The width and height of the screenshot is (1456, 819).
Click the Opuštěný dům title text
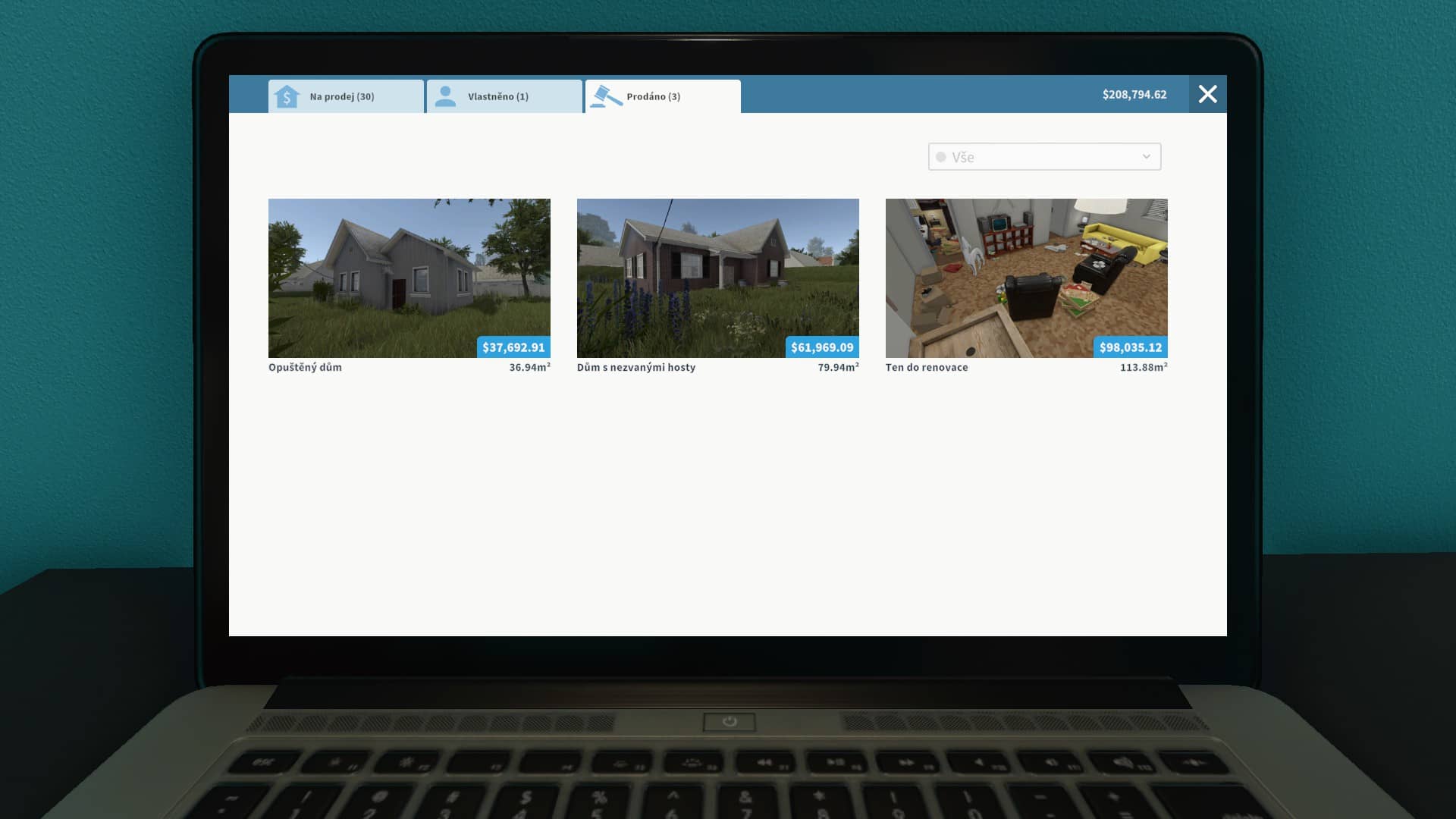tap(305, 367)
